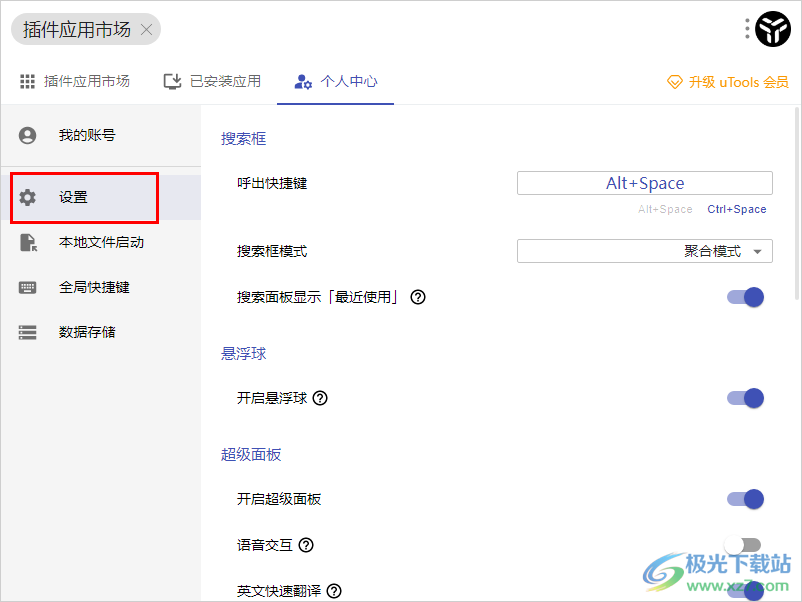
Task: Click the gear icon next to 设置
Action: pos(28,197)
